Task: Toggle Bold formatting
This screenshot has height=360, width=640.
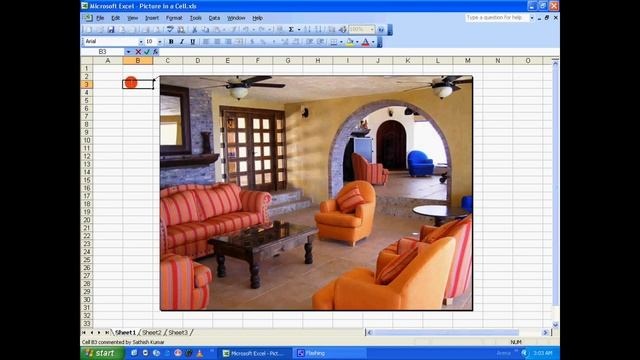Action: (x=171, y=42)
